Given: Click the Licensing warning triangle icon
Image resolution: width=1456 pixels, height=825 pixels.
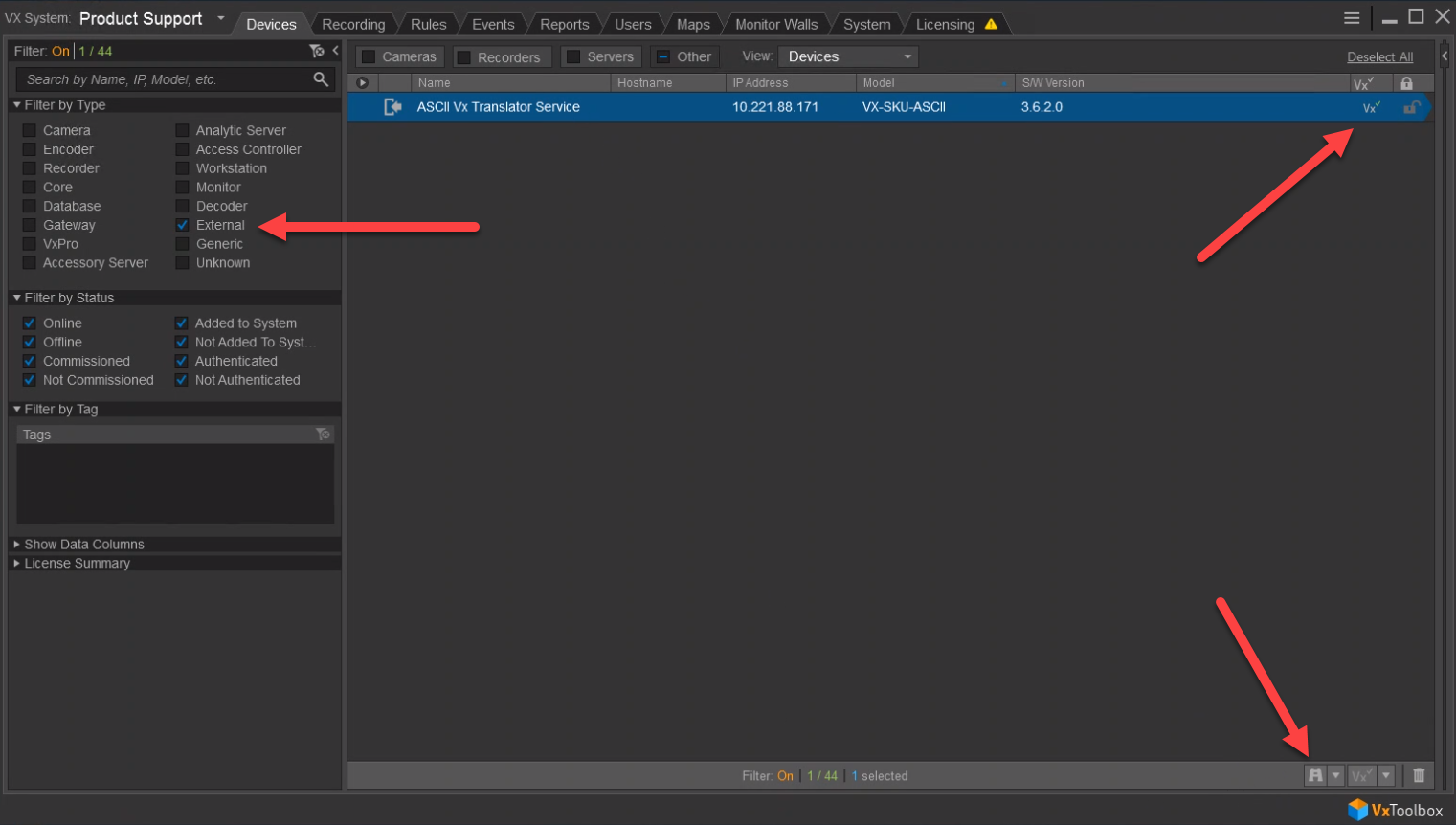Looking at the screenshot, I should 991,24.
